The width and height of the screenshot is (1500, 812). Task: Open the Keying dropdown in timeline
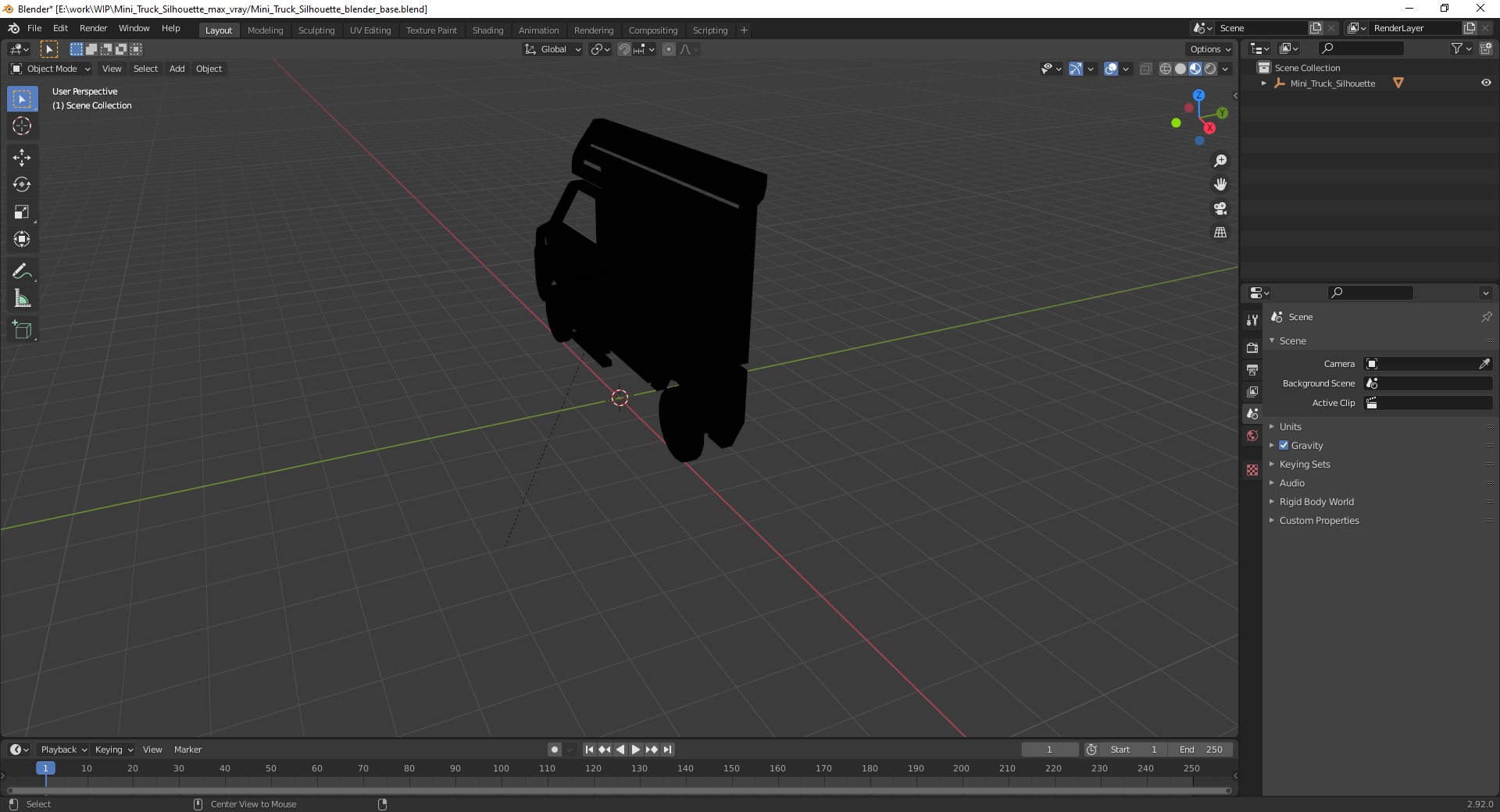[x=113, y=750]
